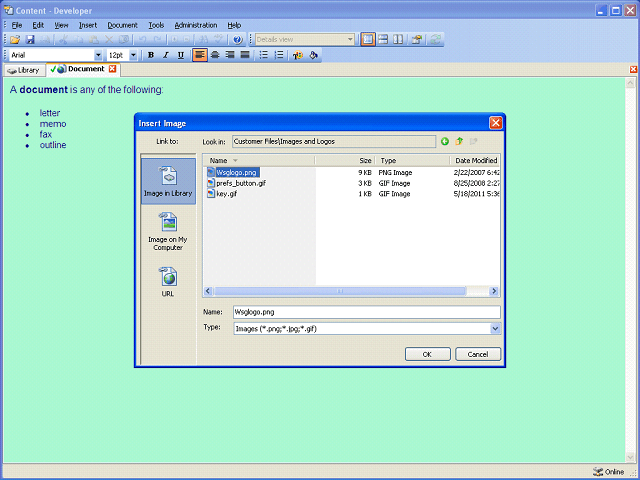Click the Type column header
The image size is (640, 480).
[x=412, y=161]
